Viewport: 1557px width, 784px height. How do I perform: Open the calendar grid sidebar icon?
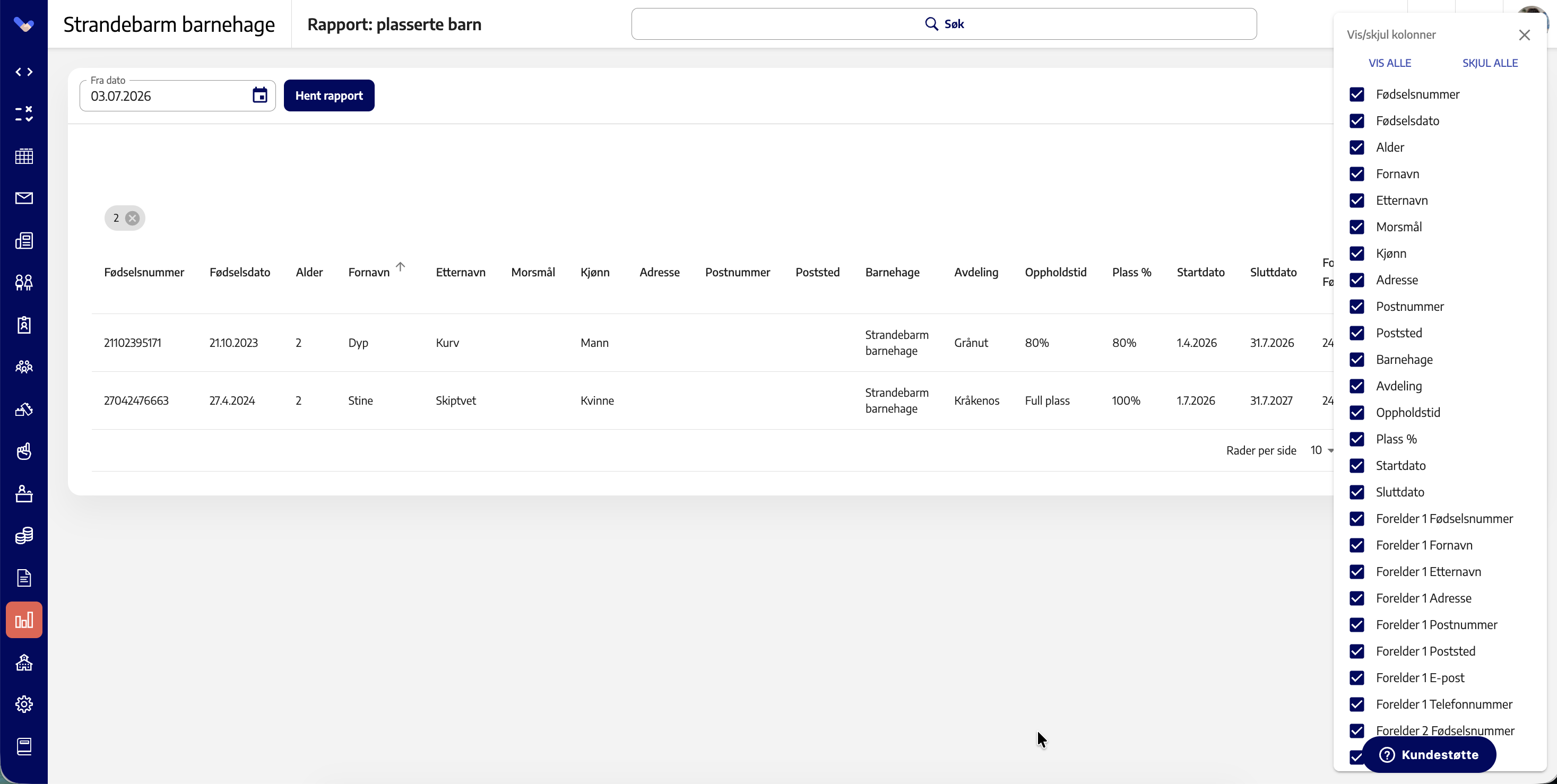click(x=24, y=156)
